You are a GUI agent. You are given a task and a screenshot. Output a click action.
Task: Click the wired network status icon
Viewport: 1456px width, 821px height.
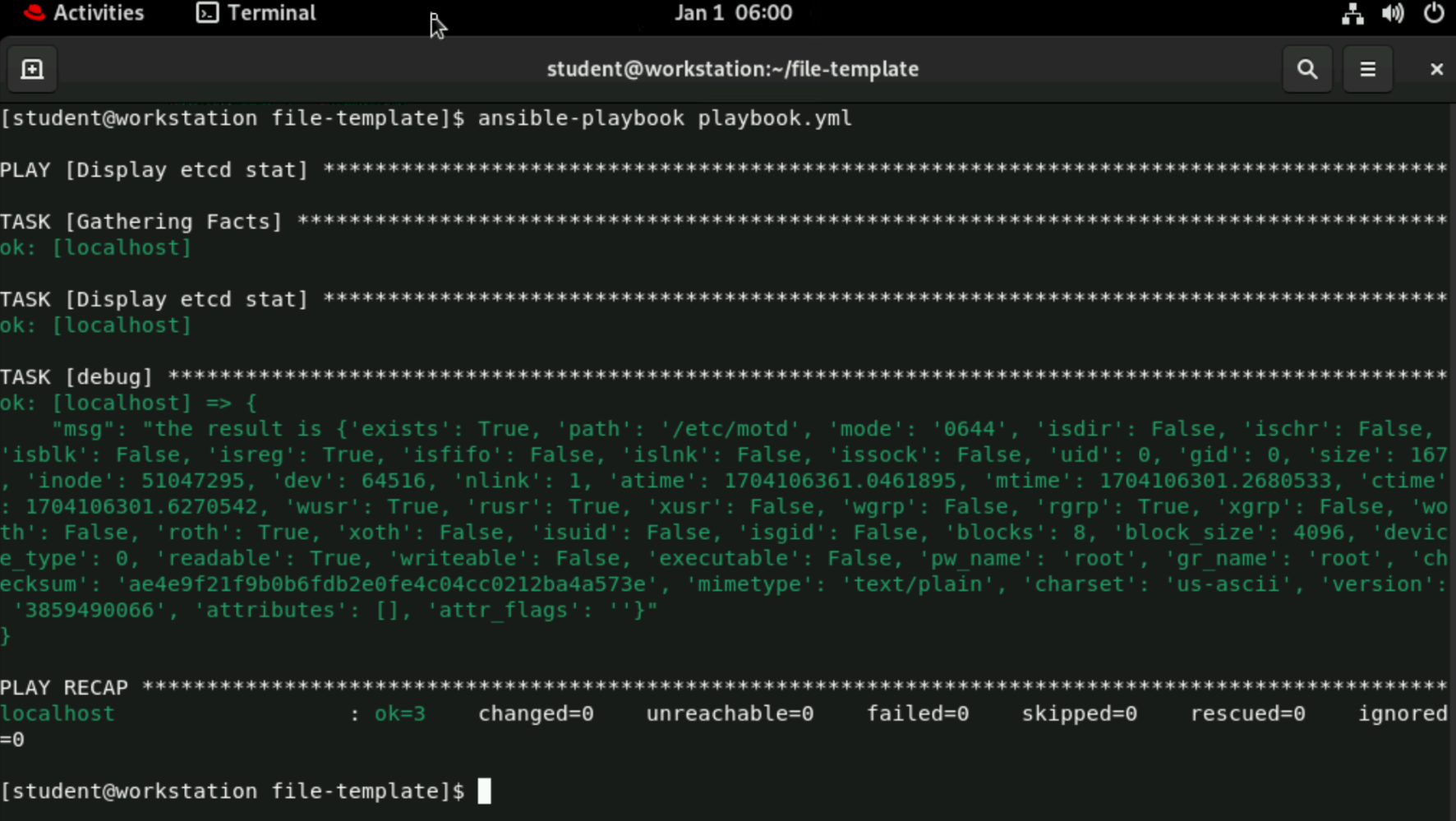click(1352, 13)
